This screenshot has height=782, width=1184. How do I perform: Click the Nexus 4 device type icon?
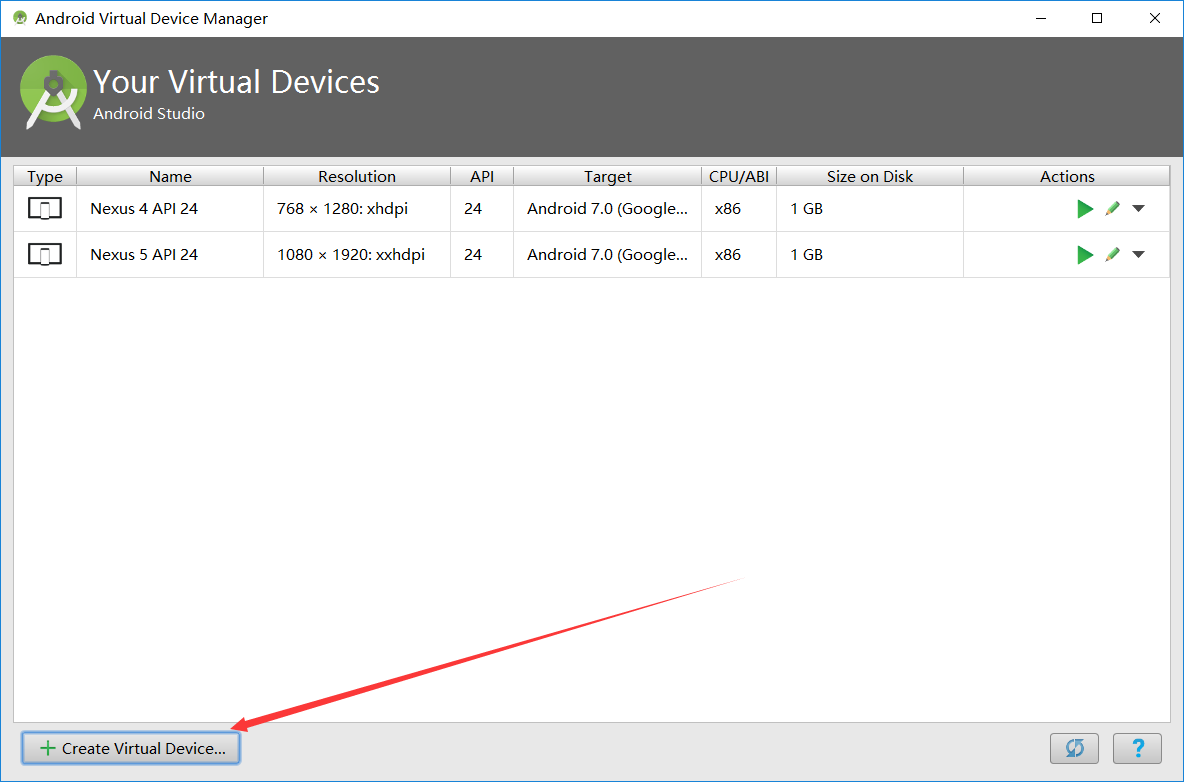(45, 208)
